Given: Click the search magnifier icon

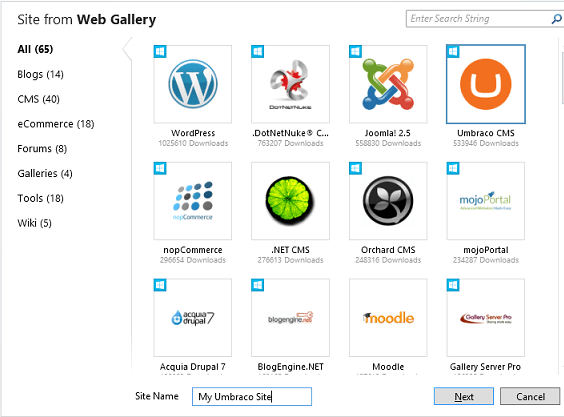Looking at the screenshot, I should click(x=556, y=19).
